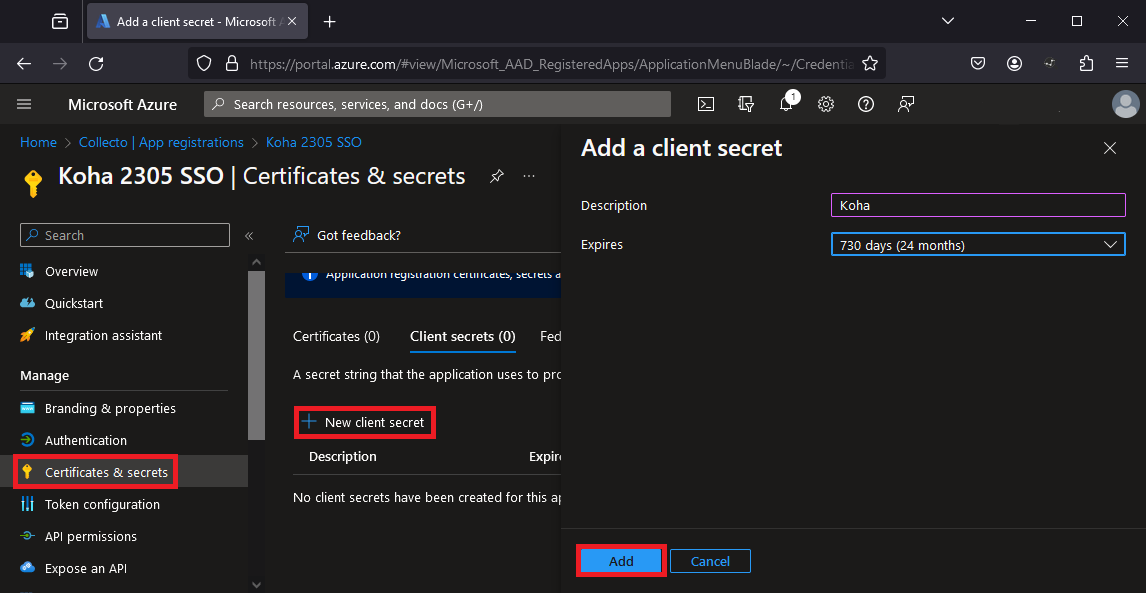Open Azure help question mark
1146x593 pixels.
(x=866, y=104)
